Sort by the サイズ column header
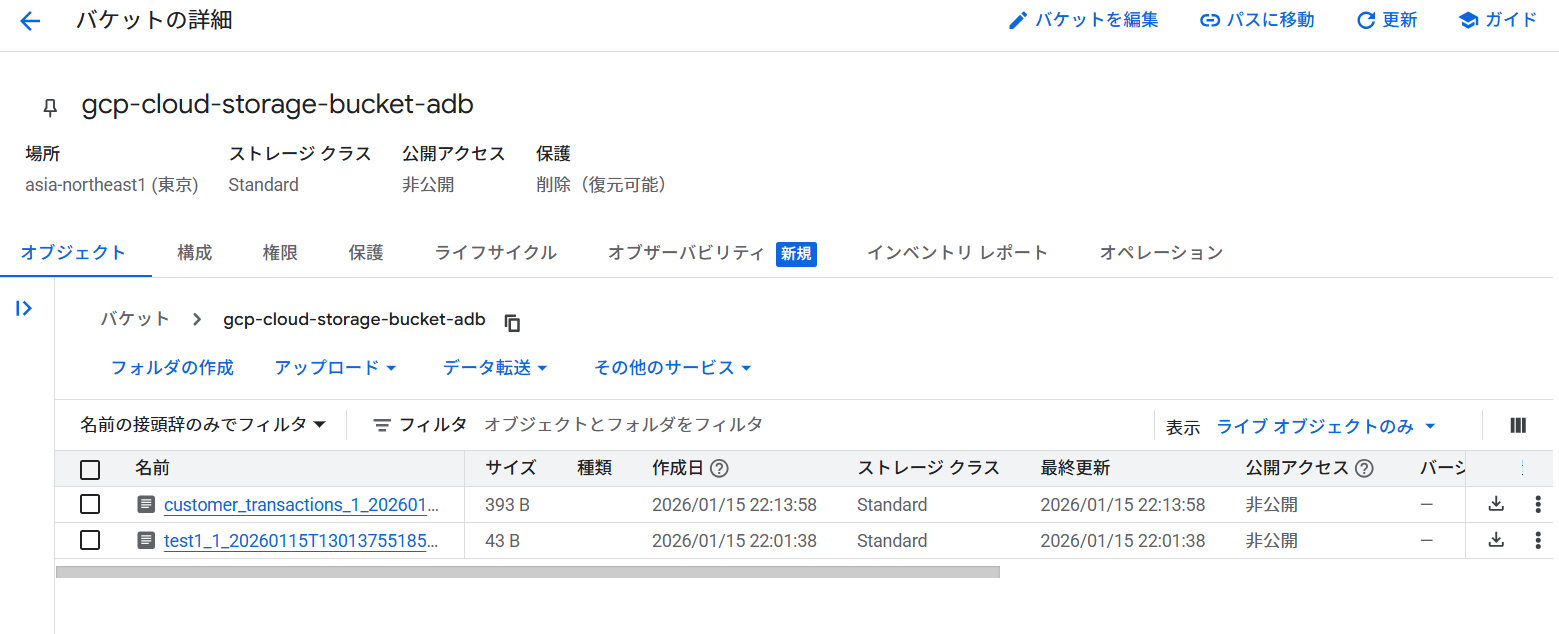 (511, 468)
